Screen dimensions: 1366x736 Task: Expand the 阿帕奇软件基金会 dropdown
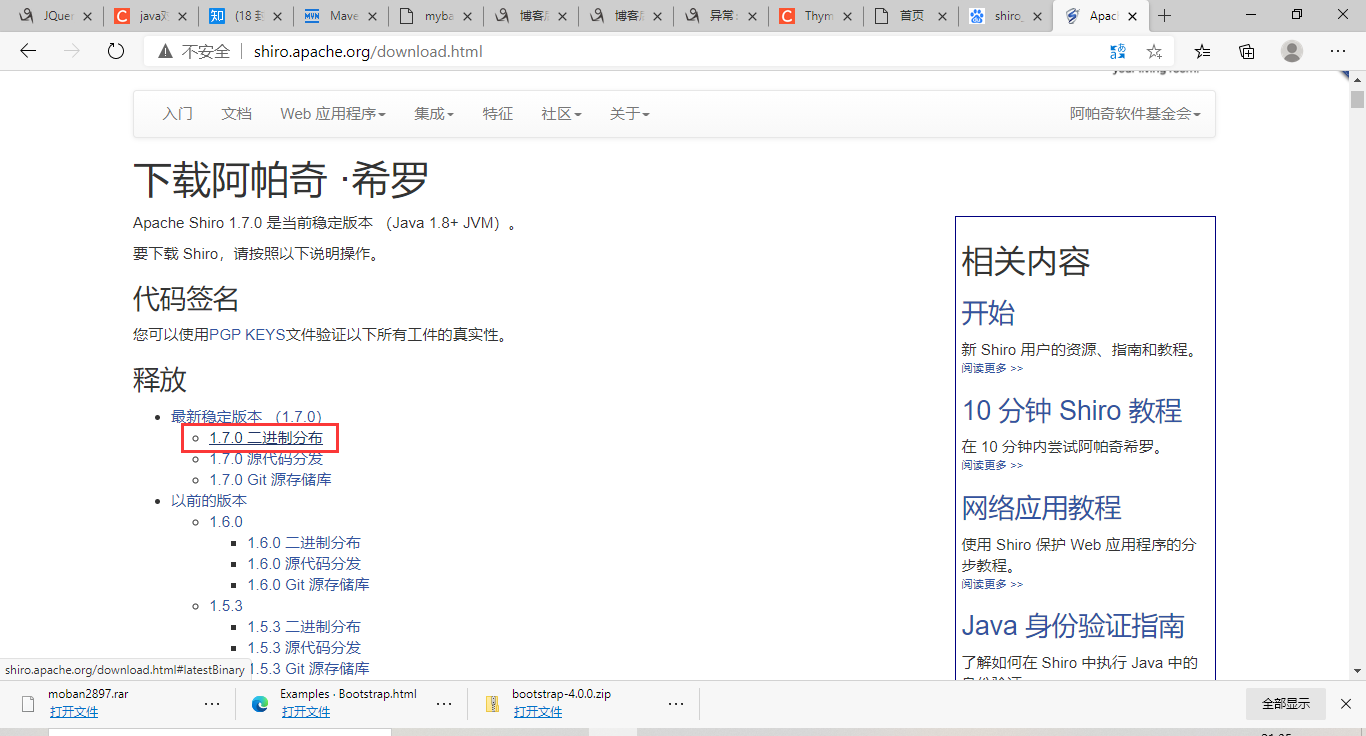pos(1135,114)
